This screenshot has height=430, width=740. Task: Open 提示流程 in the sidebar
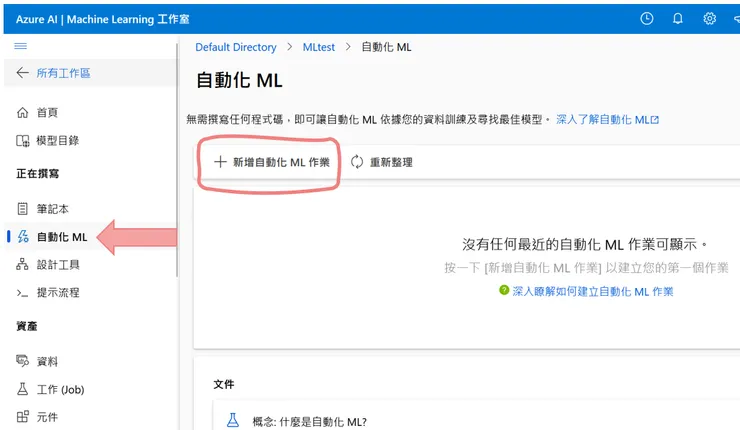58,293
